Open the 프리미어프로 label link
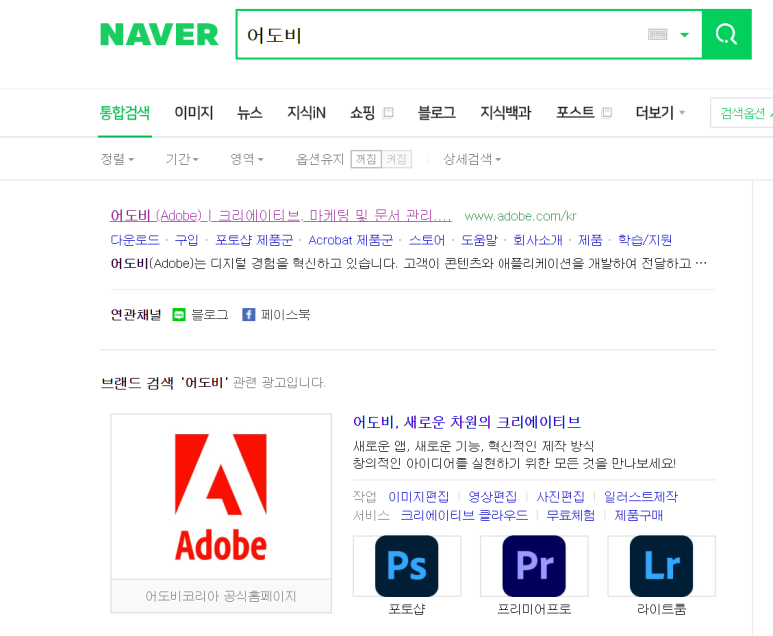This screenshot has width=773, height=636. tap(534, 609)
